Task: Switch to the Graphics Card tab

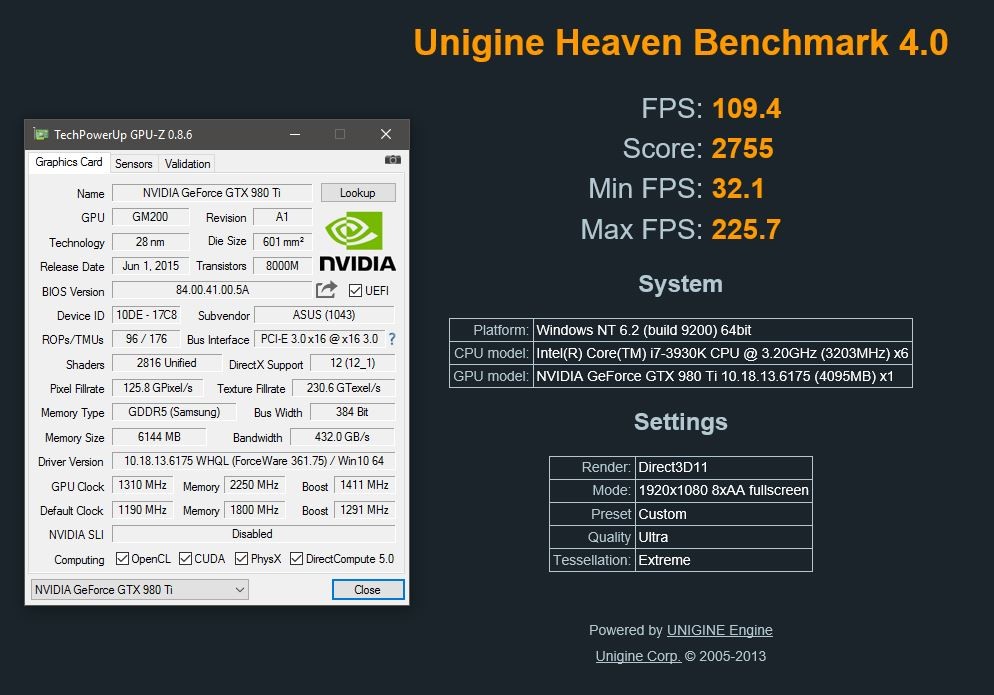Action: tap(68, 162)
